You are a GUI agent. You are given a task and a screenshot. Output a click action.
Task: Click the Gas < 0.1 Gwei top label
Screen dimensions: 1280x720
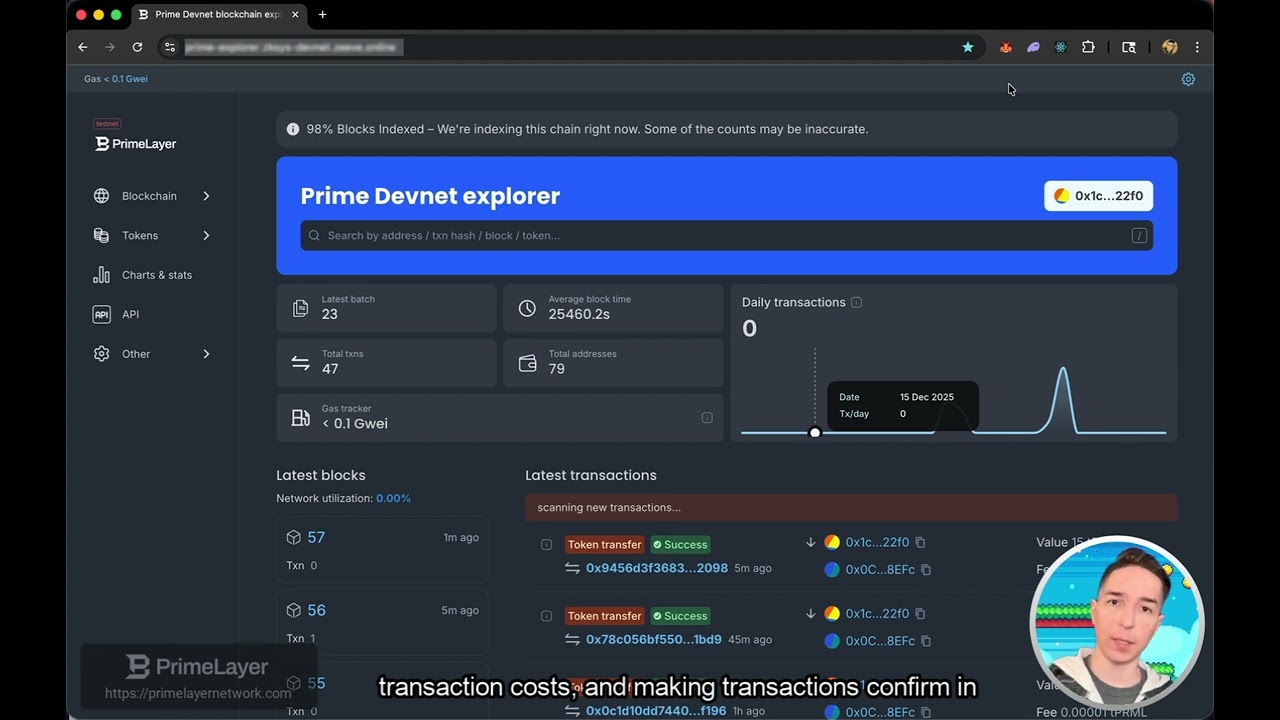116,79
